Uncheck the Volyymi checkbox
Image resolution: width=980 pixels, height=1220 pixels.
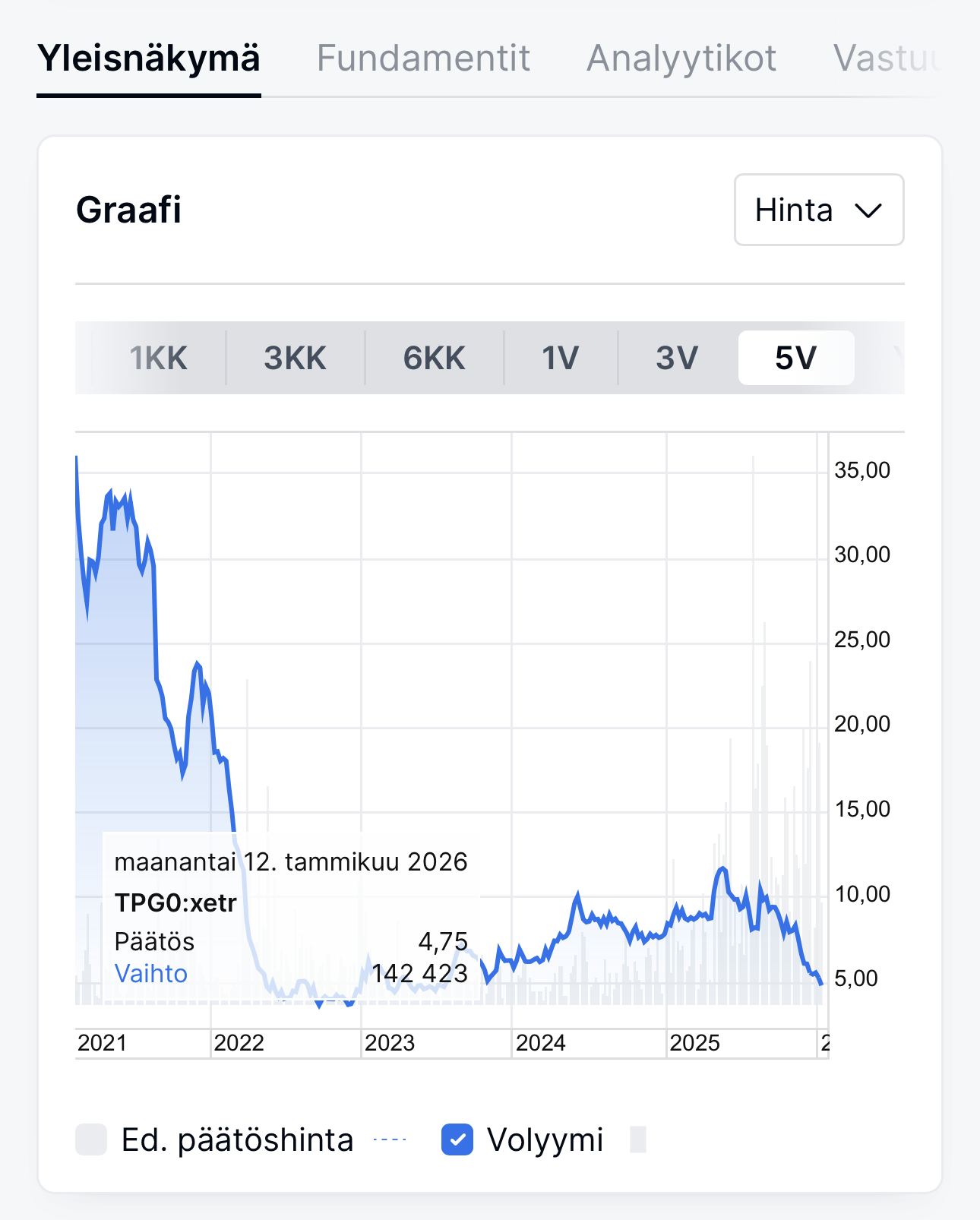click(x=457, y=1139)
